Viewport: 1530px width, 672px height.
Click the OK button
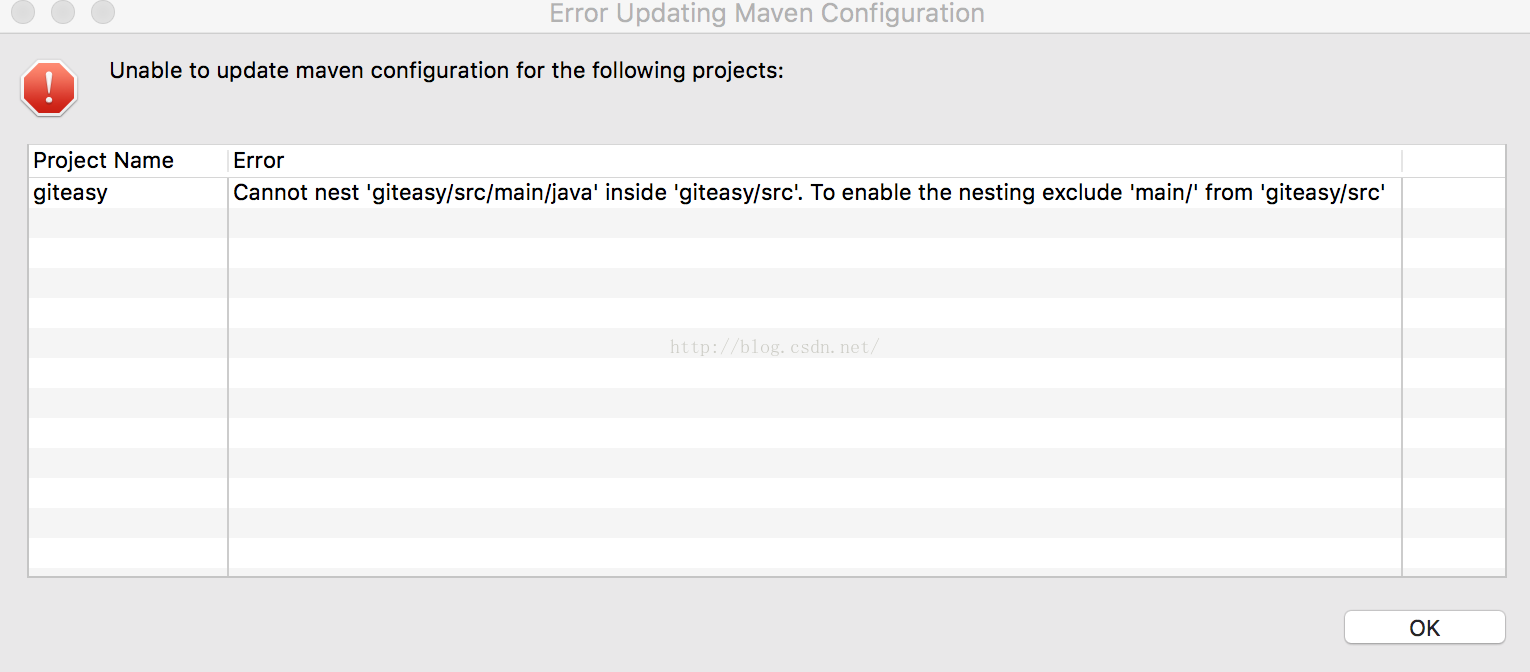click(1424, 628)
